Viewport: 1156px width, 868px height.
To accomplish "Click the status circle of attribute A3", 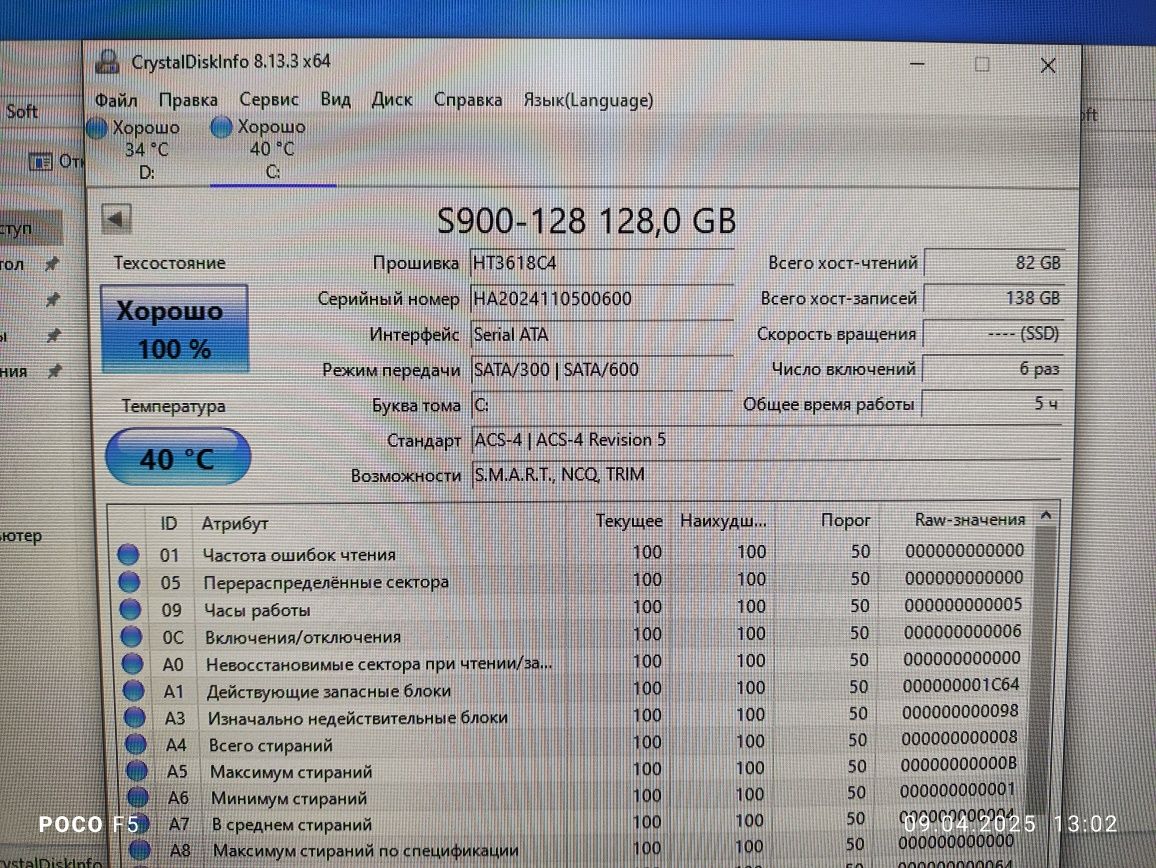I will click(135, 717).
